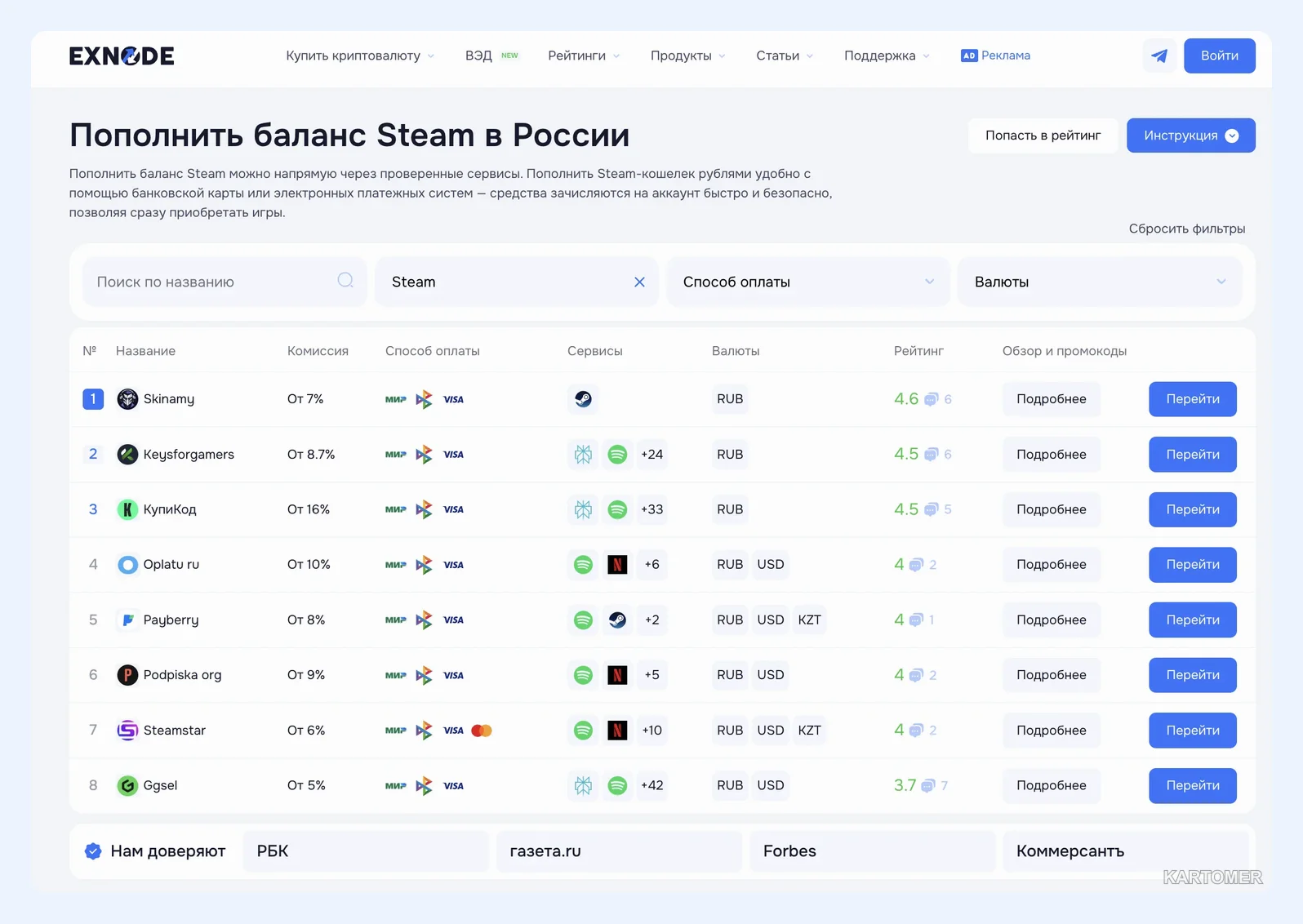This screenshot has width=1303, height=924.
Task: Click the KZT currency tag in Payberry row
Action: pyautogui.click(x=809, y=620)
